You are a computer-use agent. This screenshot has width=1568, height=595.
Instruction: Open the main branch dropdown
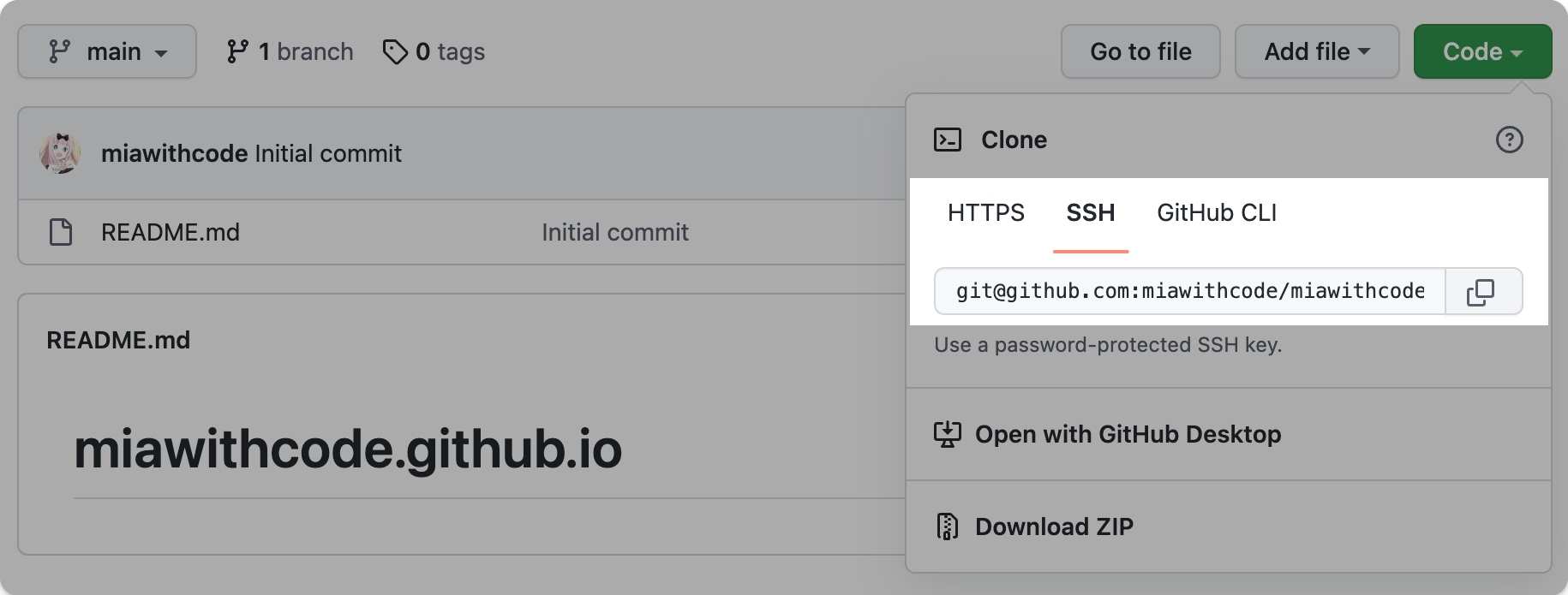[x=107, y=51]
